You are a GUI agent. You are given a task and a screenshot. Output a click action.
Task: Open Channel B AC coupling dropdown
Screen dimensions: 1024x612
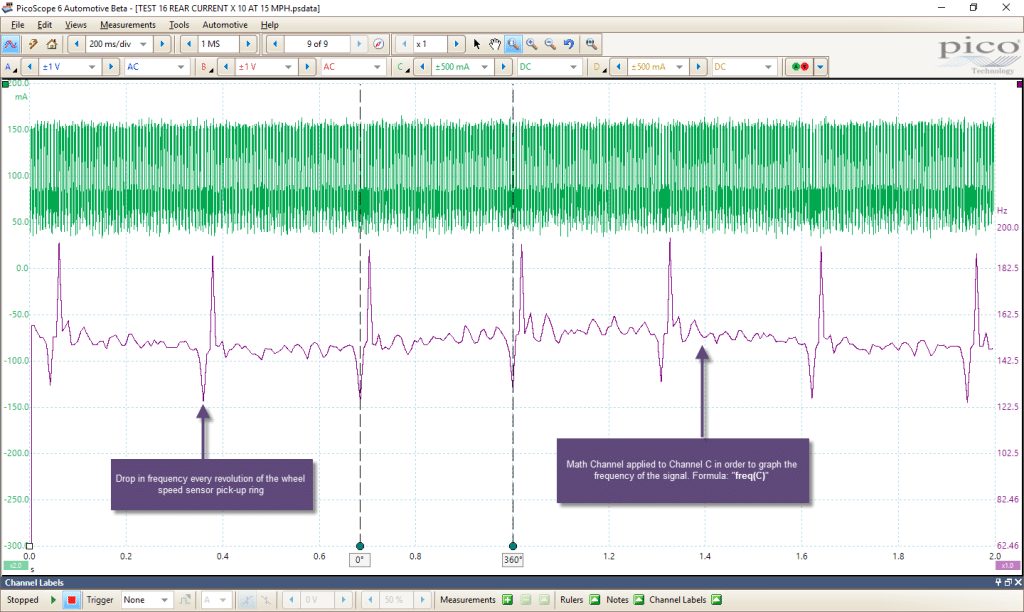[377, 67]
